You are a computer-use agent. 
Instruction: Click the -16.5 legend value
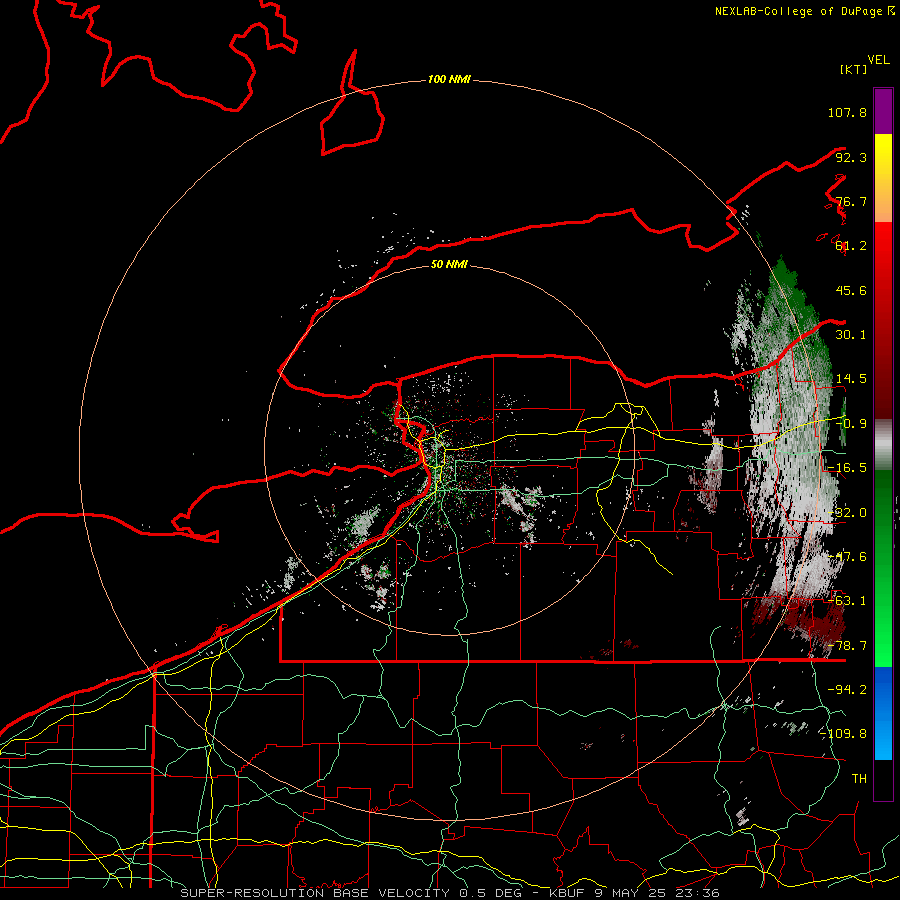(847, 468)
